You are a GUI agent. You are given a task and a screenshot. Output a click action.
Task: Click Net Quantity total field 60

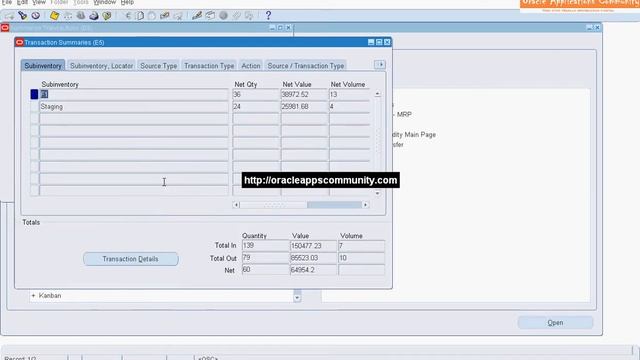pyautogui.click(x=265, y=270)
